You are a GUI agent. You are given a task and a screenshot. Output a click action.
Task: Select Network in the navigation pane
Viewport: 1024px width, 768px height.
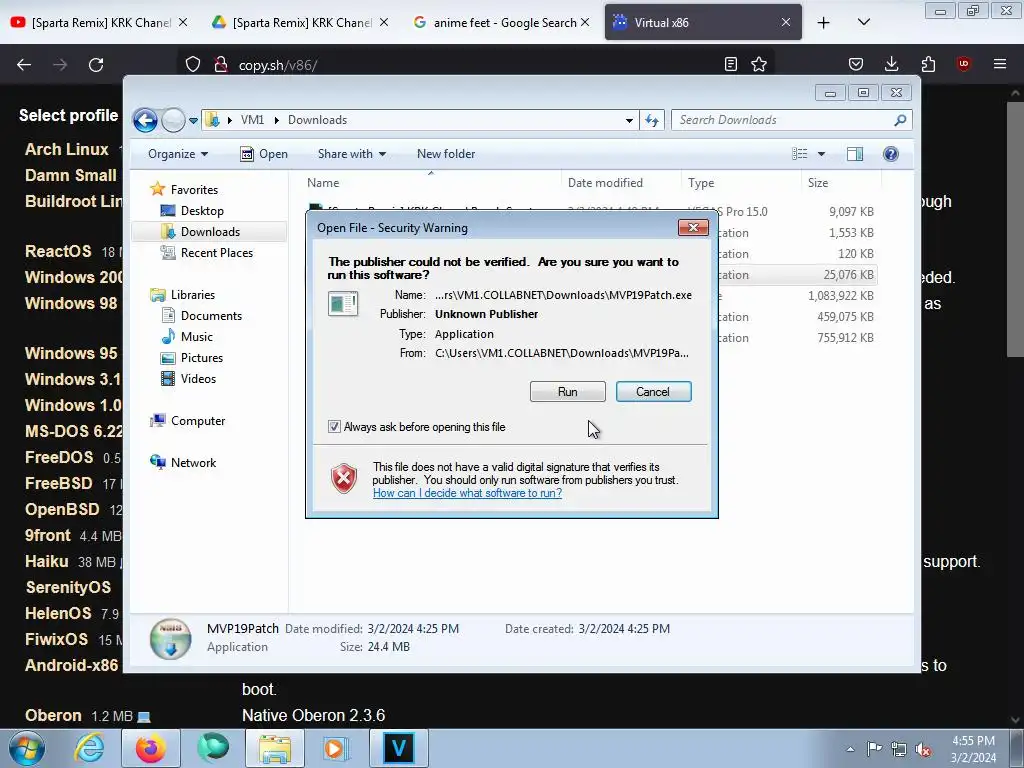pos(193,462)
